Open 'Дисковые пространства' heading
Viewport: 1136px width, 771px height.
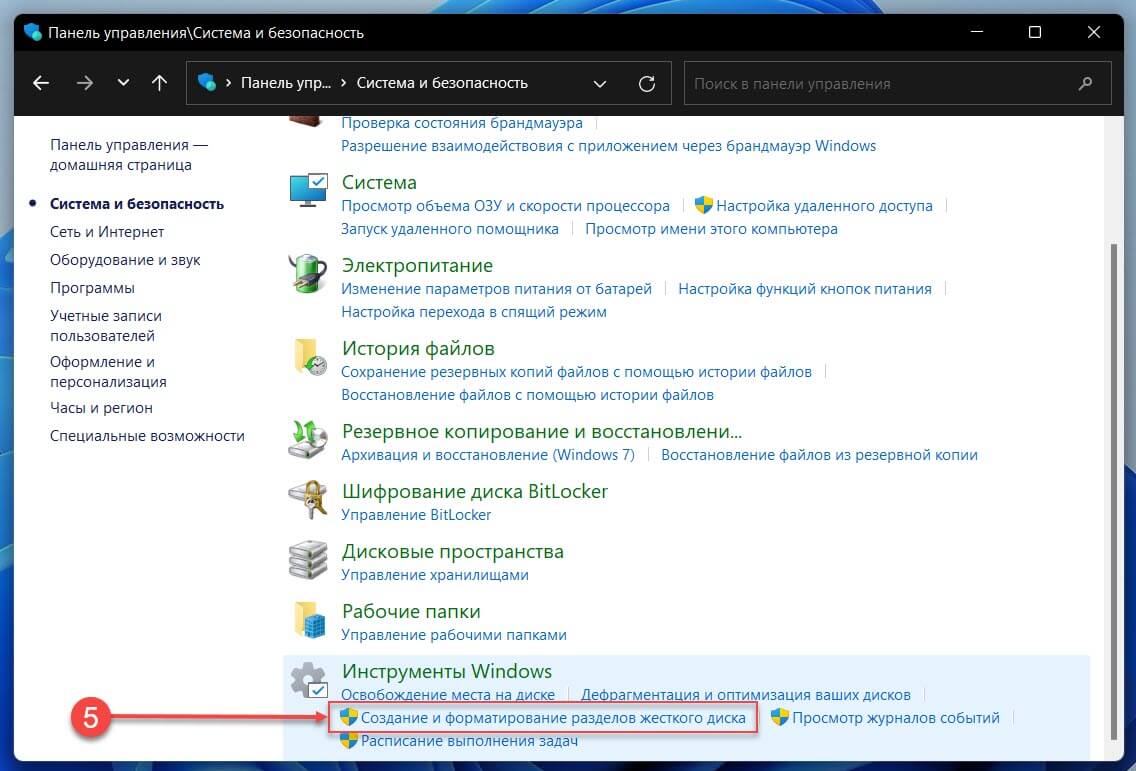coord(453,551)
